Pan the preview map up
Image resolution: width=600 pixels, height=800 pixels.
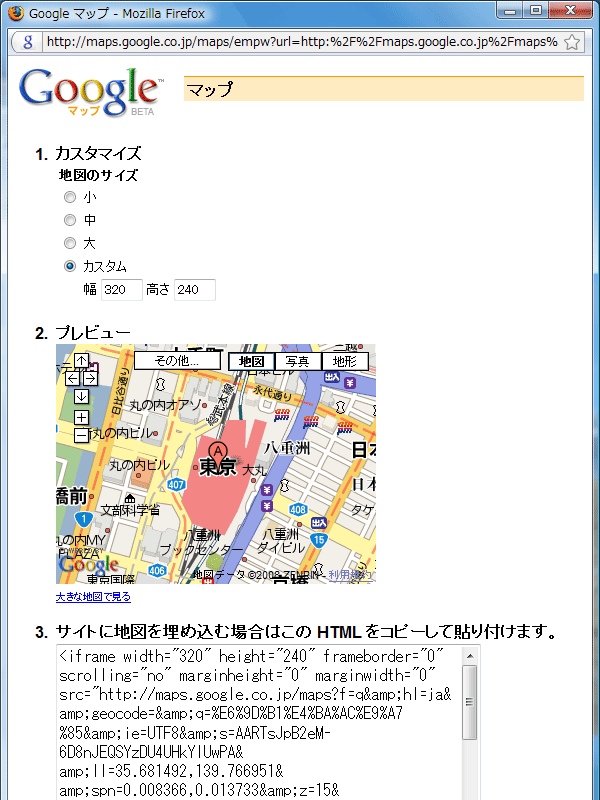coord(82,361)
